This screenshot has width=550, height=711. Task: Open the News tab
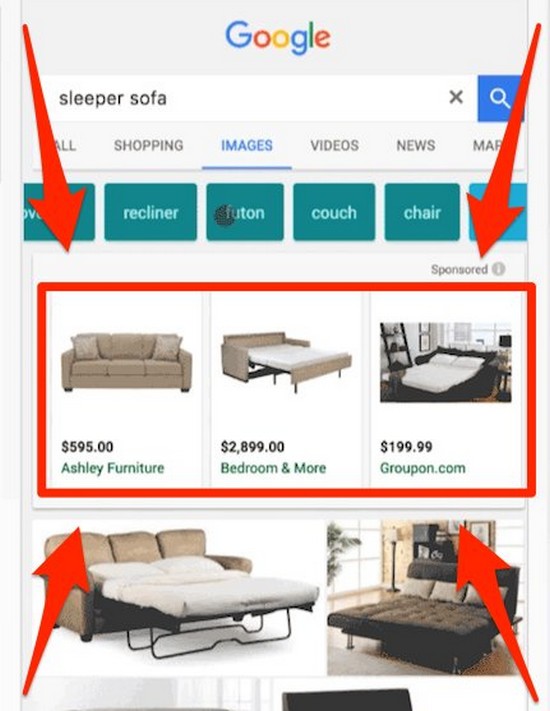pos(416,146)
